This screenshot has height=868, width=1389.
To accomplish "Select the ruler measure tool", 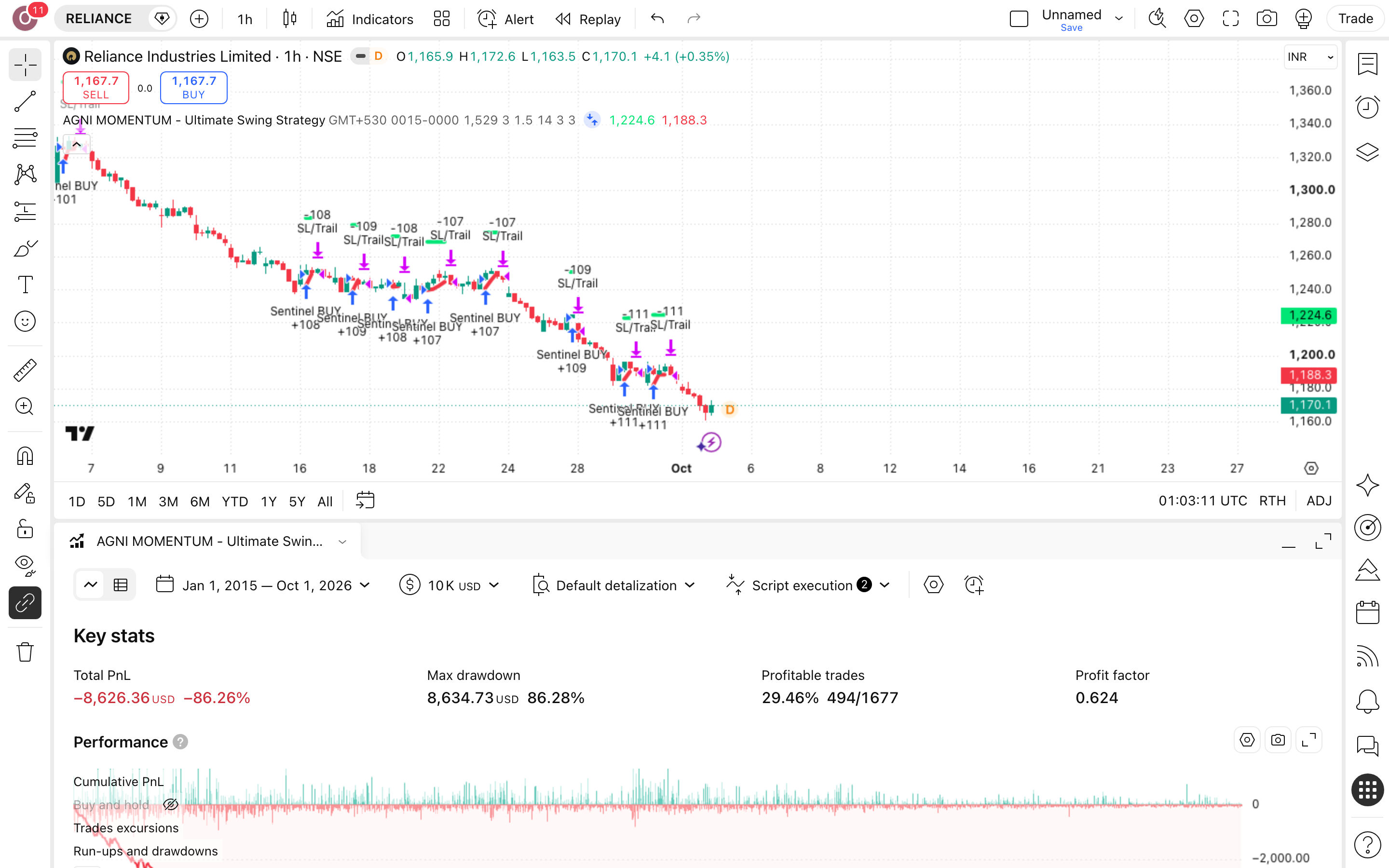I will 25,370.
